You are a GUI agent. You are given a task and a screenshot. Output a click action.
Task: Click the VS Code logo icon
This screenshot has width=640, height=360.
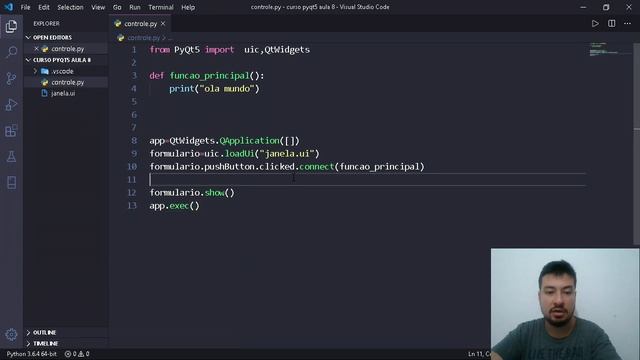9,7
